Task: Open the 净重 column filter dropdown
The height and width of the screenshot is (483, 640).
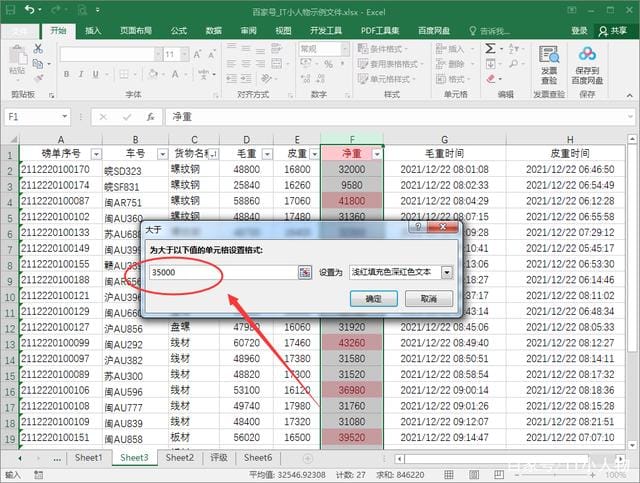Action: point(376,154)
